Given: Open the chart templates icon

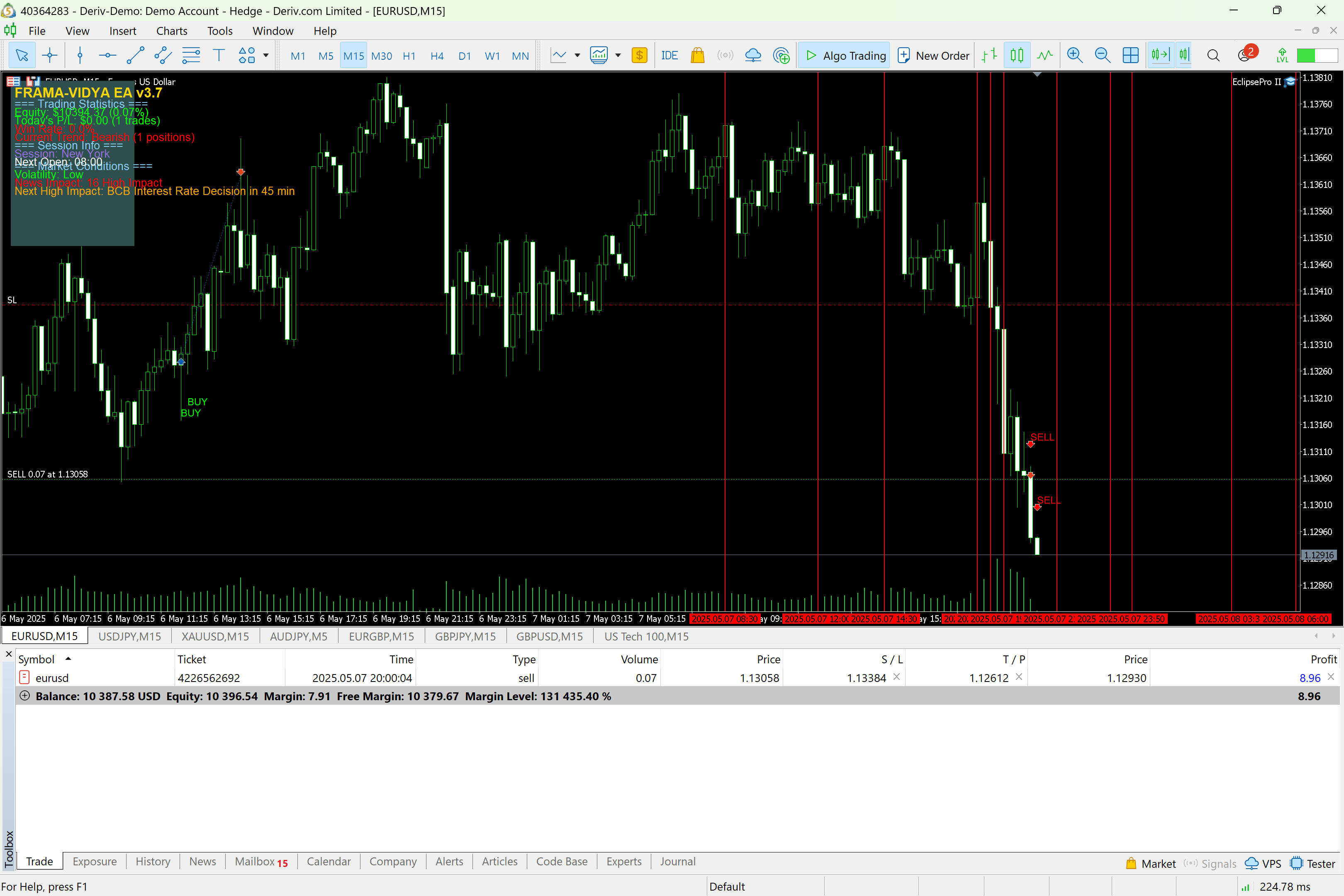Looking at the screenshot, I should coord(599,56).
